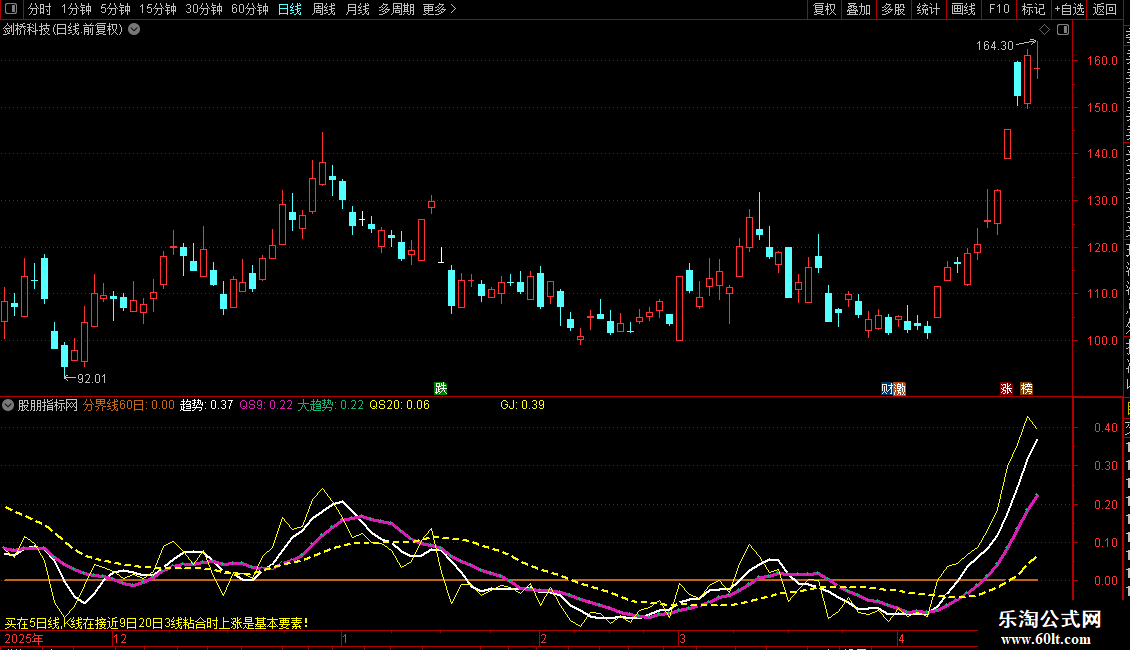This screenshot has width=1130, height=650.
Task: Select the 30分钟 timeframe
Action: (x=204, y=9)
